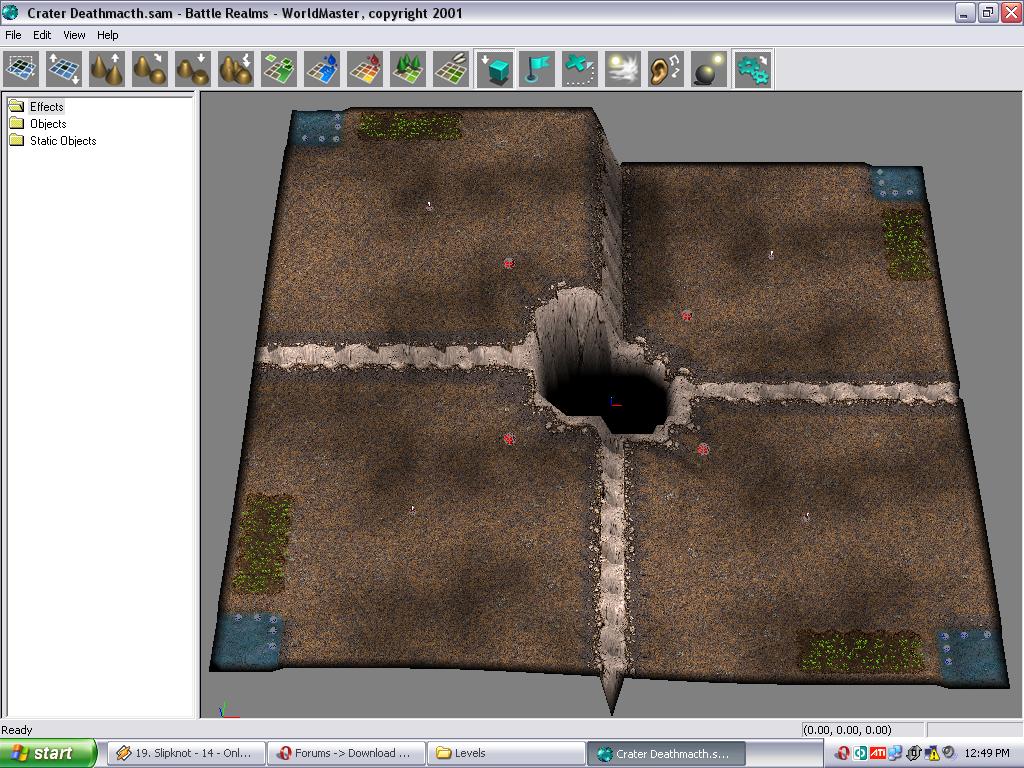Click the Opera tray icon
Screen dimensions: 1024x768
pos(843,753)
